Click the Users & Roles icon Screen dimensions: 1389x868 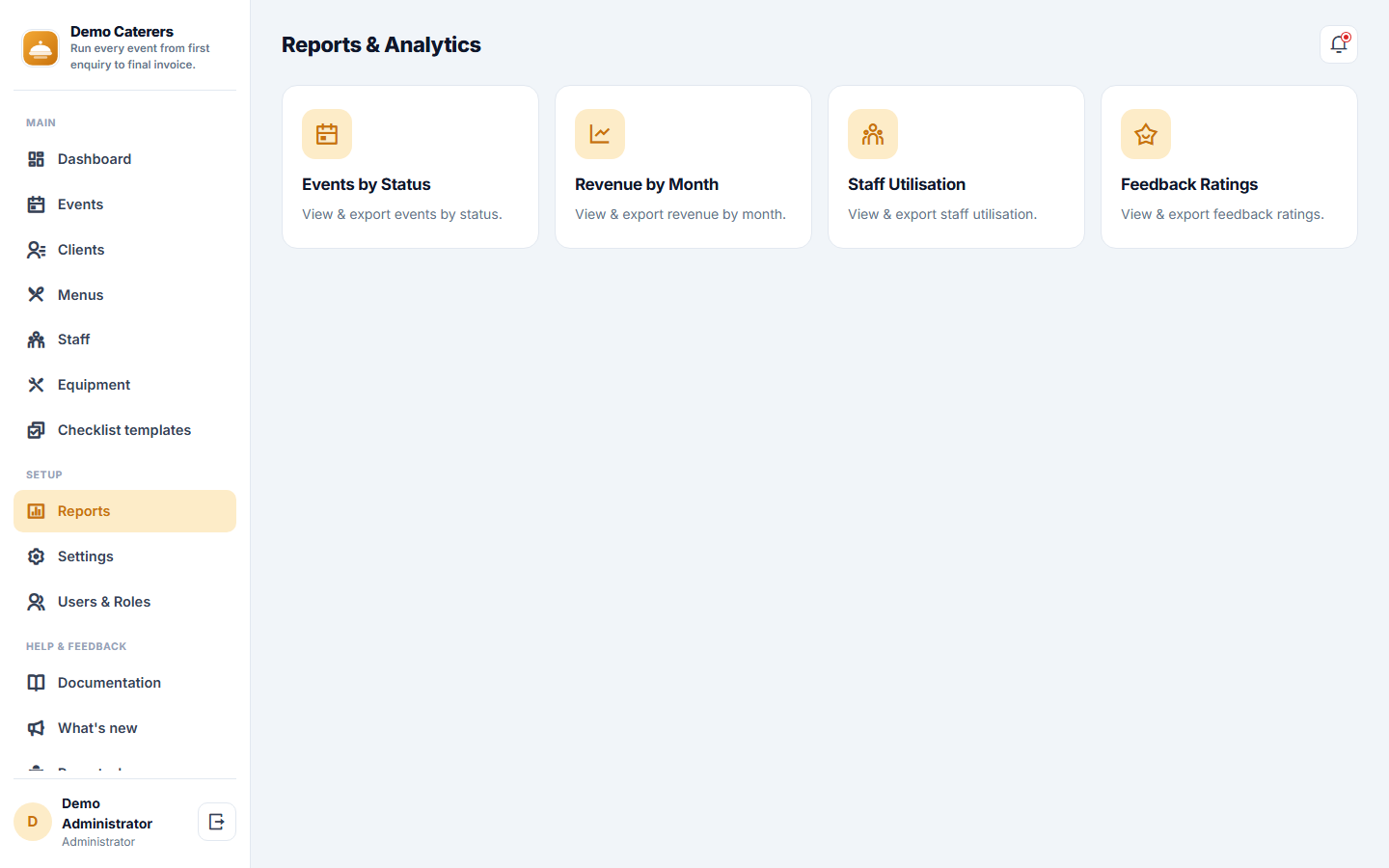point(36,602)
